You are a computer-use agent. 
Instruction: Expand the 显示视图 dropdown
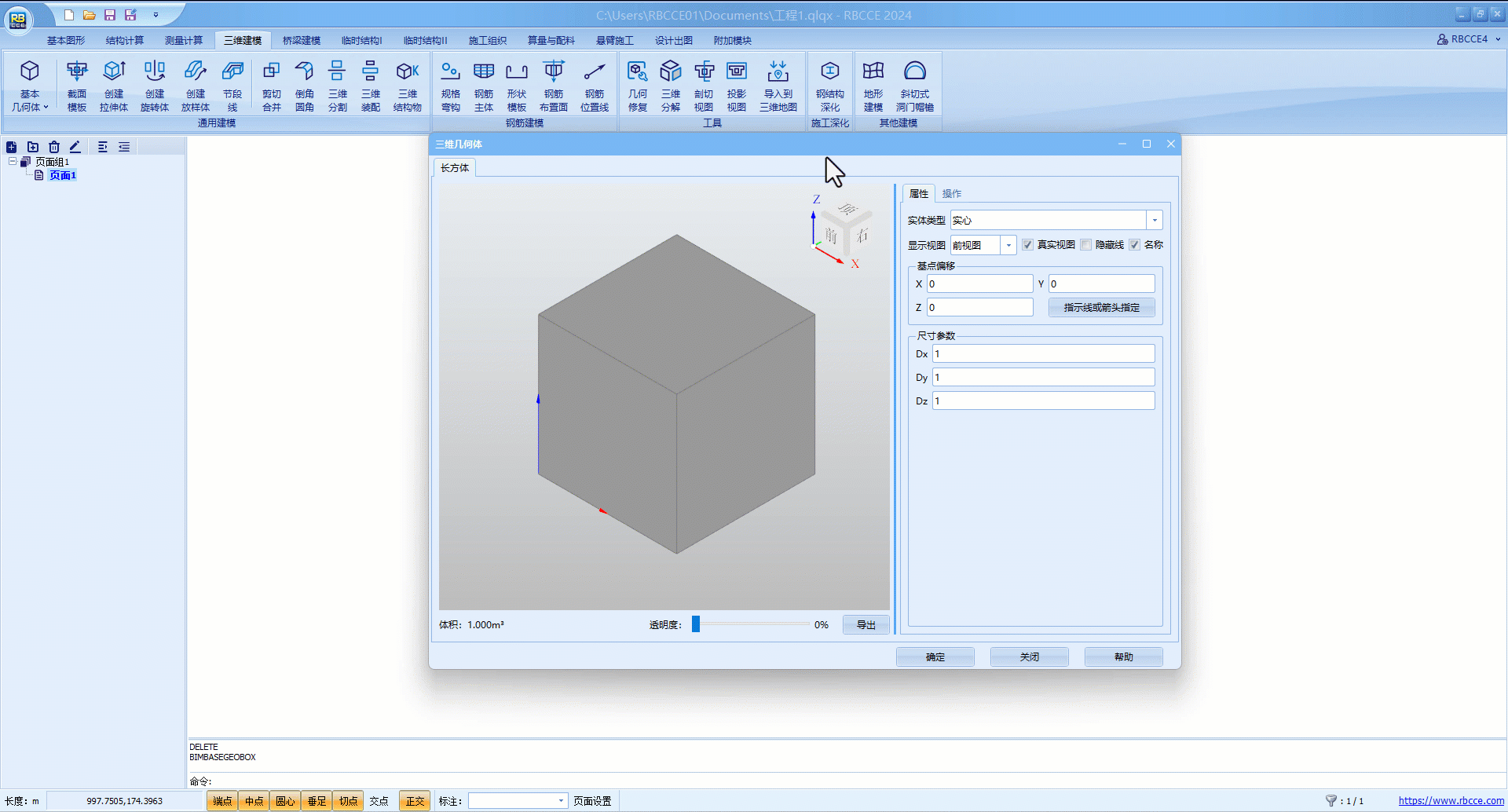tap(1008, 246)
